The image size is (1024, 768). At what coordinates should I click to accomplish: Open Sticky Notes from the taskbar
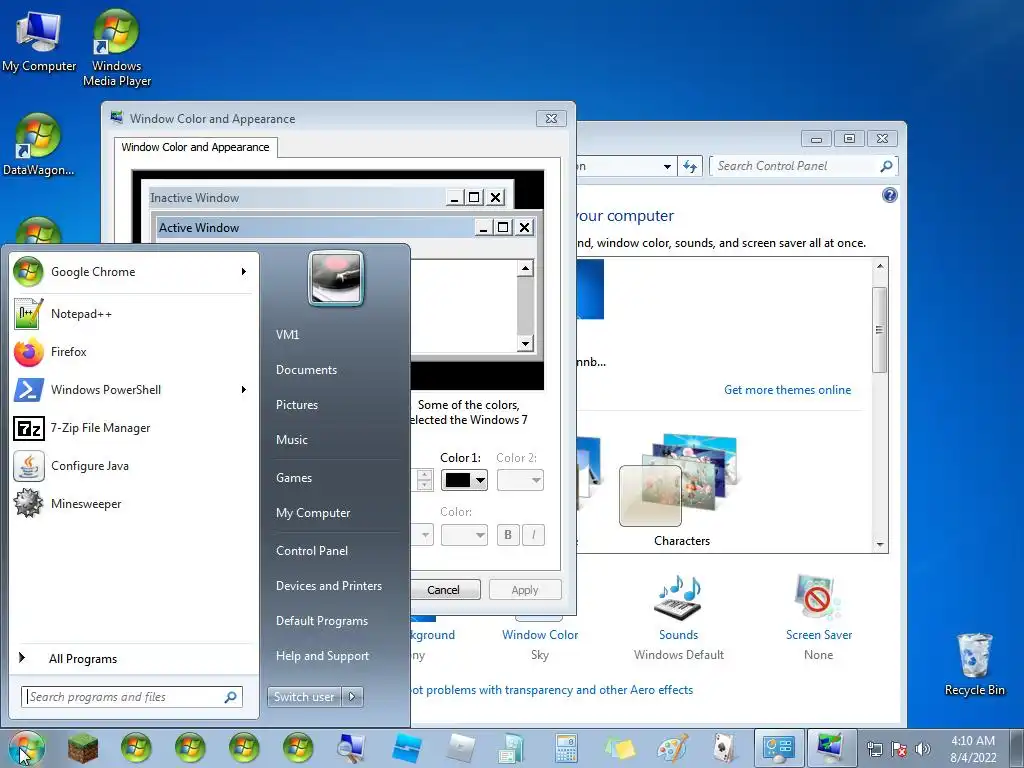(x=620, y=748)
